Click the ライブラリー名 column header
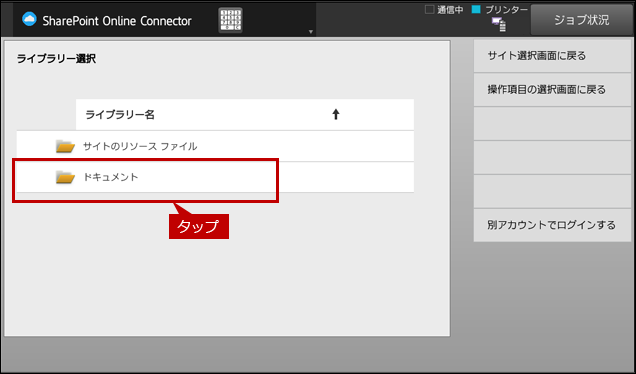This screenshot has height=374, width=636. [245, 114]
